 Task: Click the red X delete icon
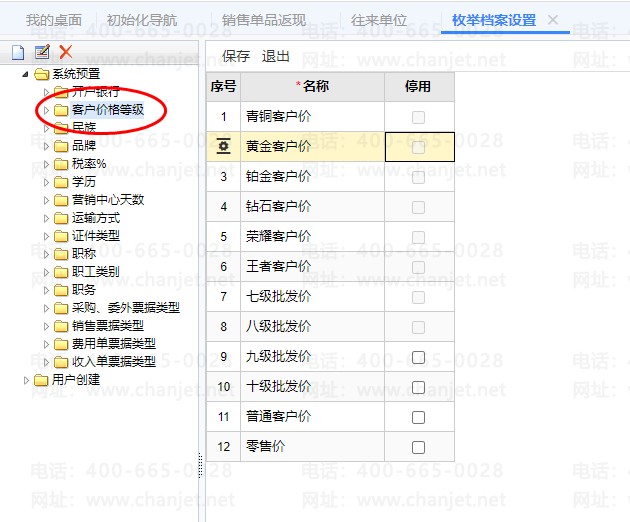click(x=65, y=52)
